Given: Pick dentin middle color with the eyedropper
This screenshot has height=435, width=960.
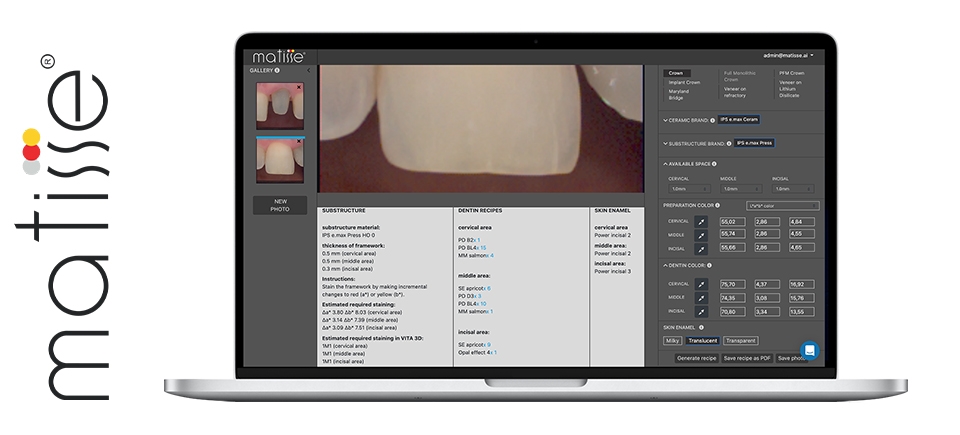Looking at the screenshot, I should point(702,298).
